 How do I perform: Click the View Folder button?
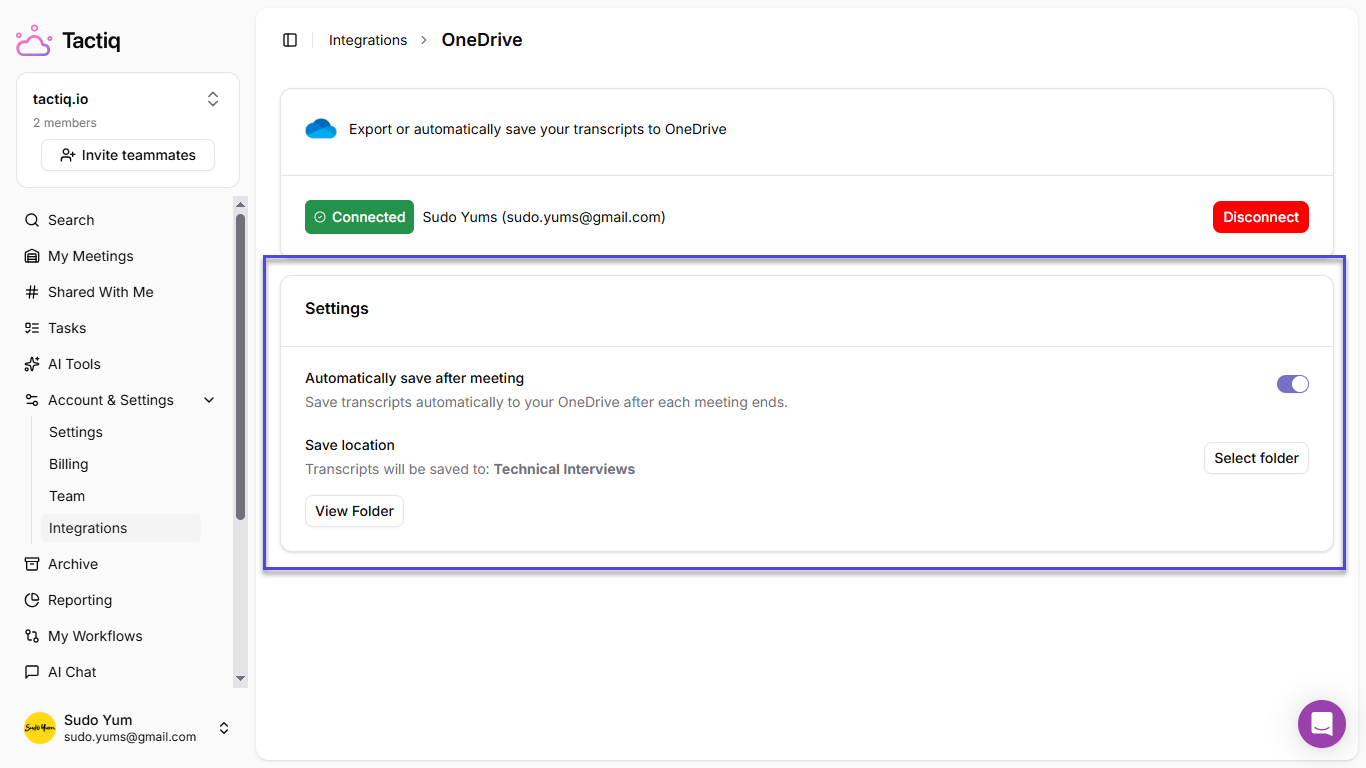pos(354,510)
